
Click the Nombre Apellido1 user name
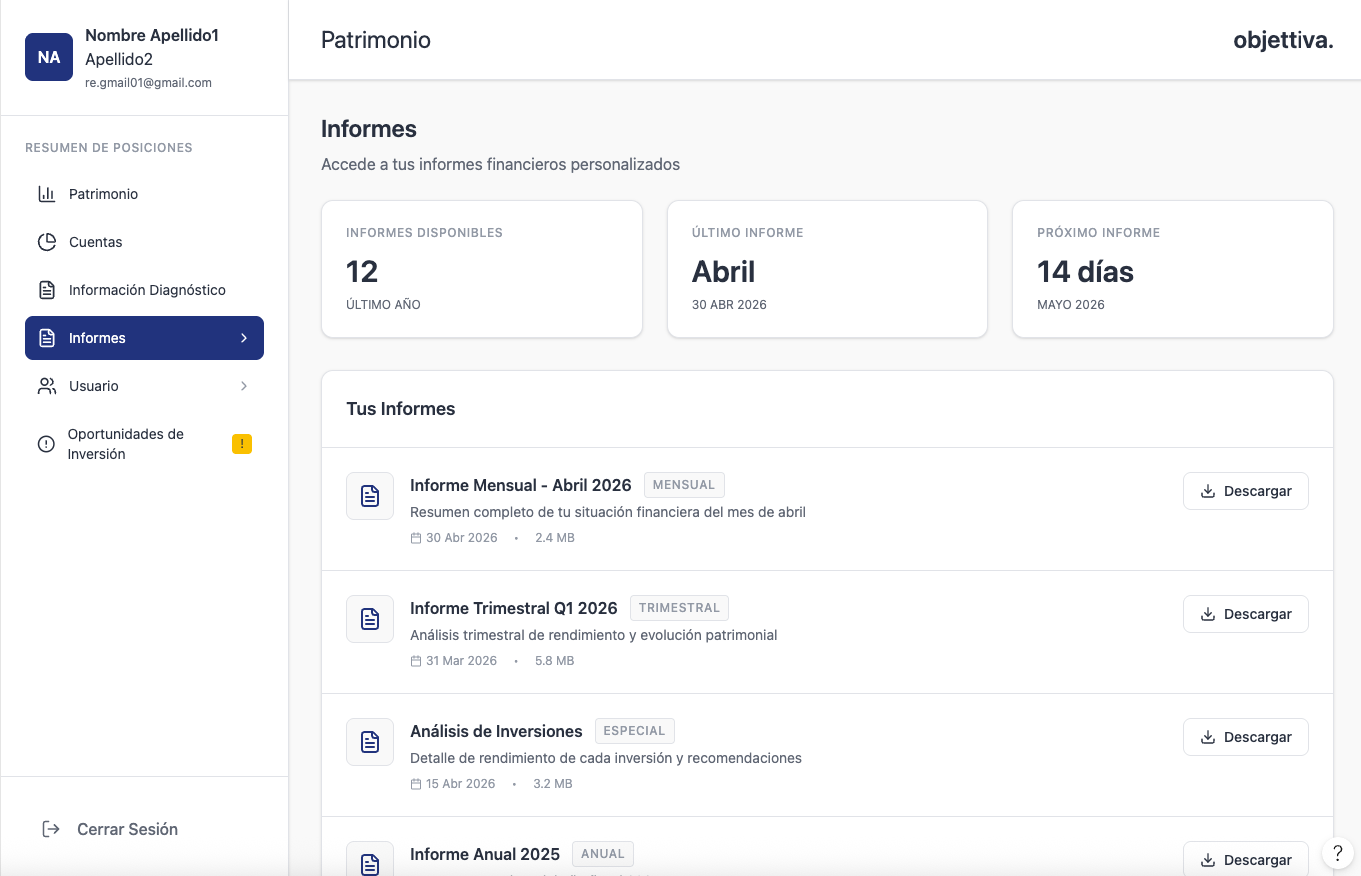[x=152, y=35]
